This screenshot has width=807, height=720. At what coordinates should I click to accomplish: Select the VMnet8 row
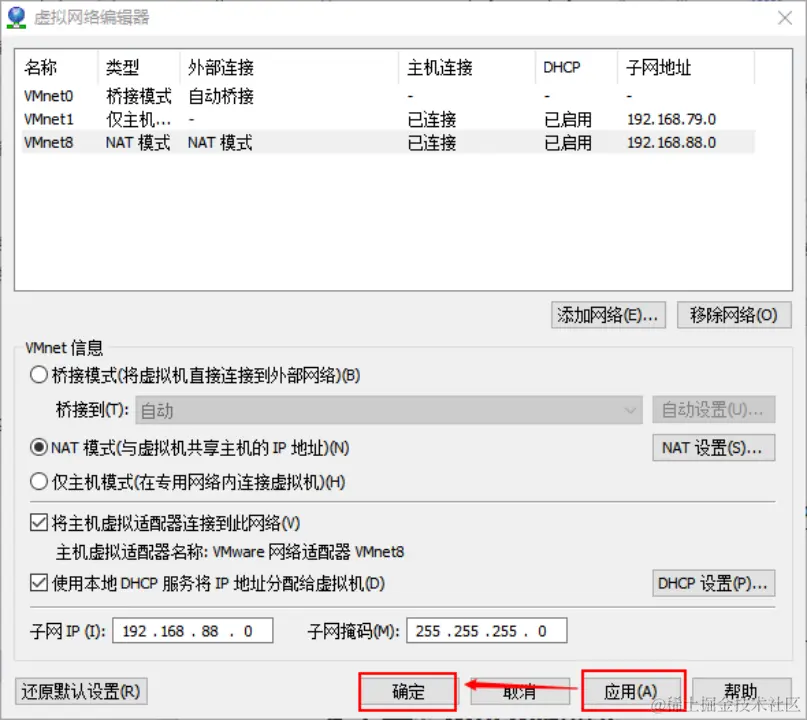(389, 143)
